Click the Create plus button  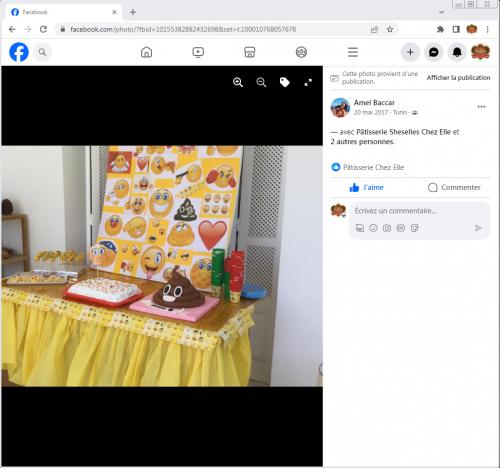[410, 52]
